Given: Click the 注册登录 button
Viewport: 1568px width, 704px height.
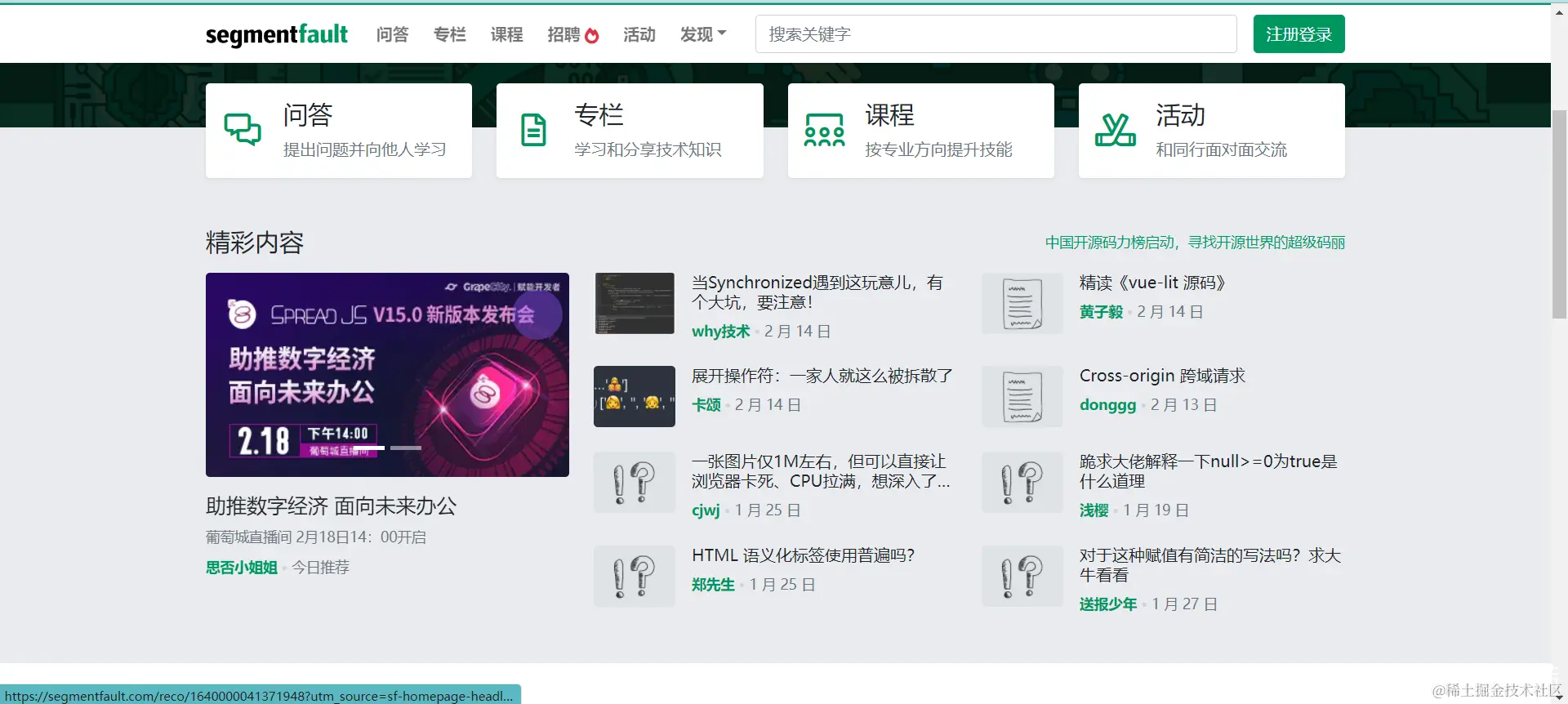Looking at the screenshot, I should pos(1298,34).
